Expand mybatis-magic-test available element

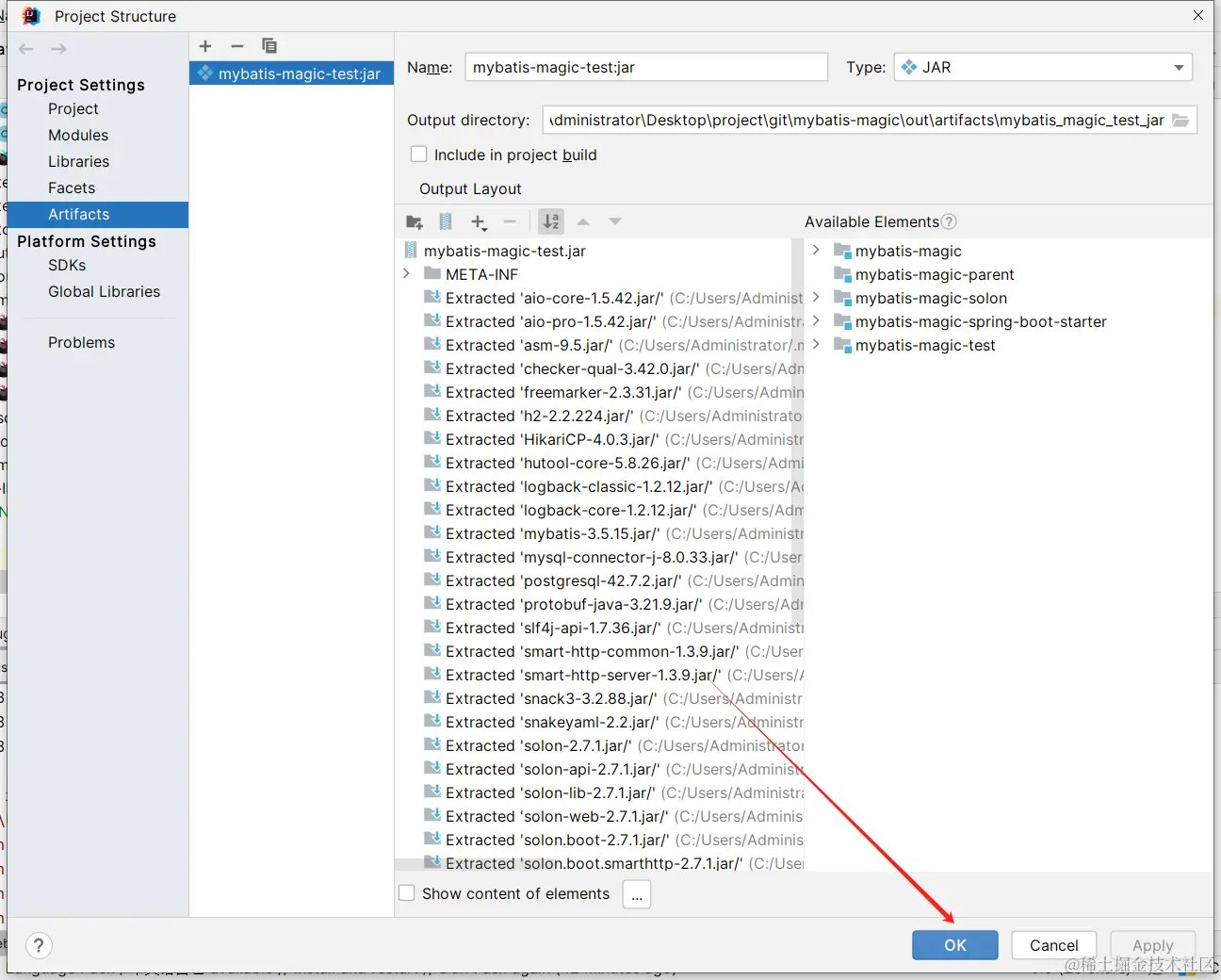[x=816, y=345]
